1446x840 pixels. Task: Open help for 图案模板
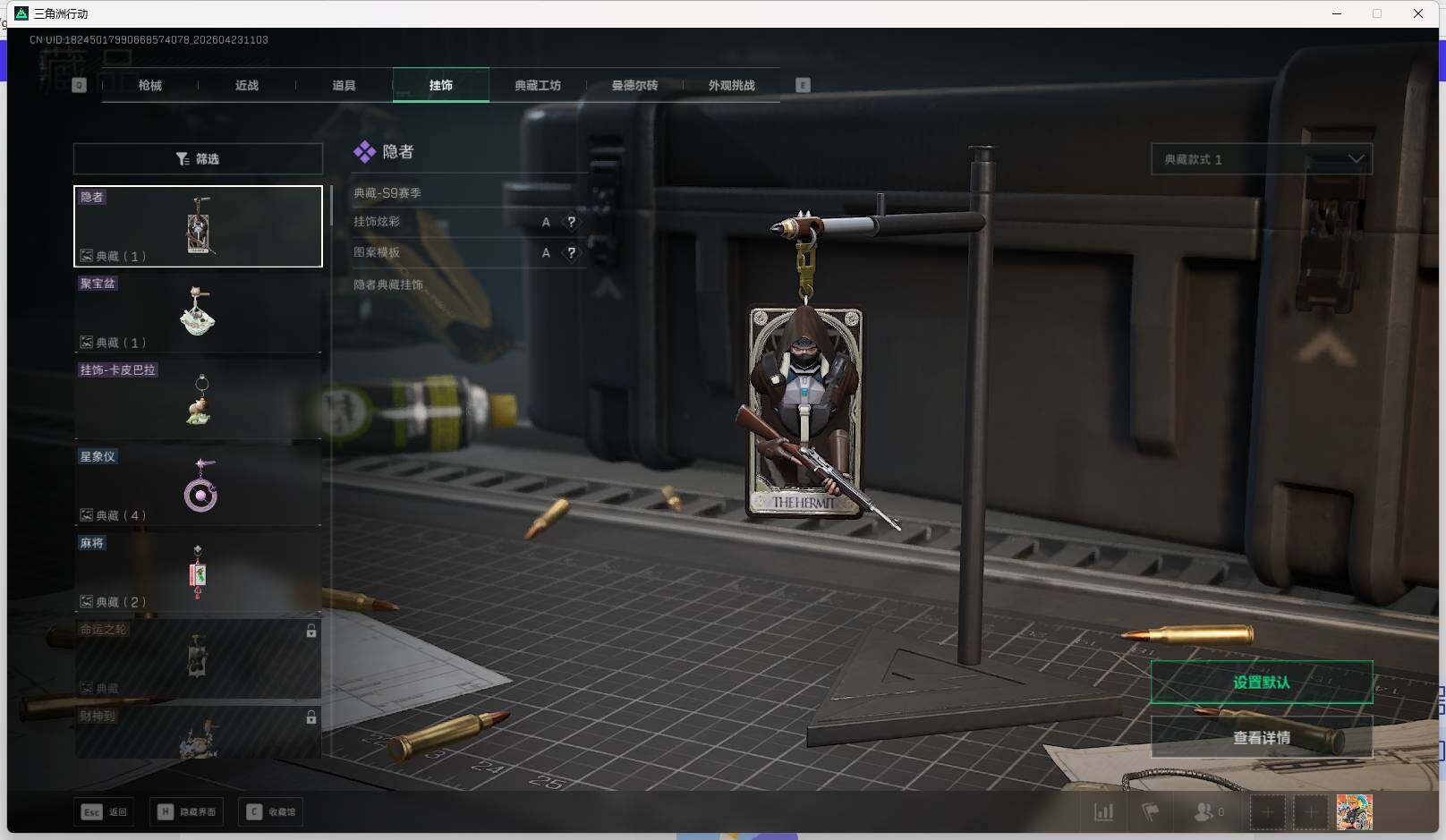point(571,252)
